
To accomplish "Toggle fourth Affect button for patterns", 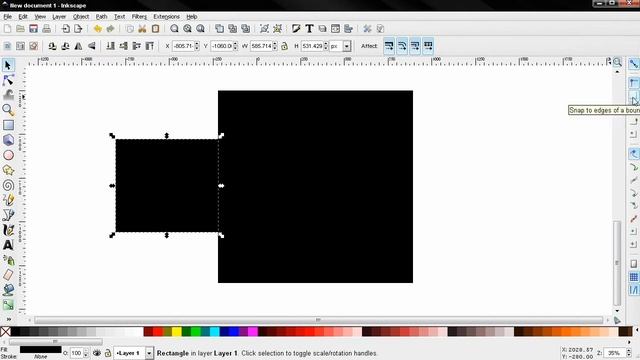I will [428, 46].
